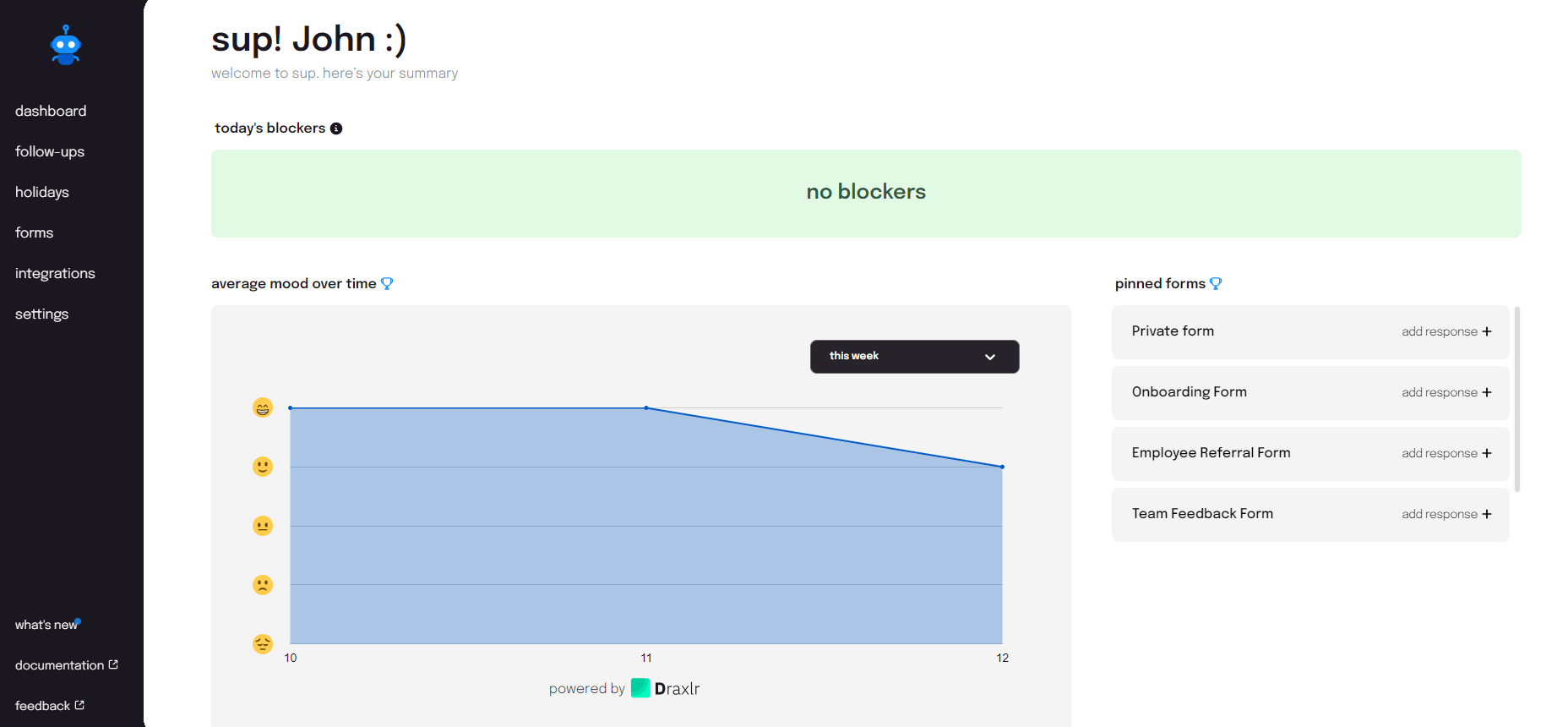This screenshot has width=1568, height=727.
Task: Open what's new link
Action: tap(46, 625)
